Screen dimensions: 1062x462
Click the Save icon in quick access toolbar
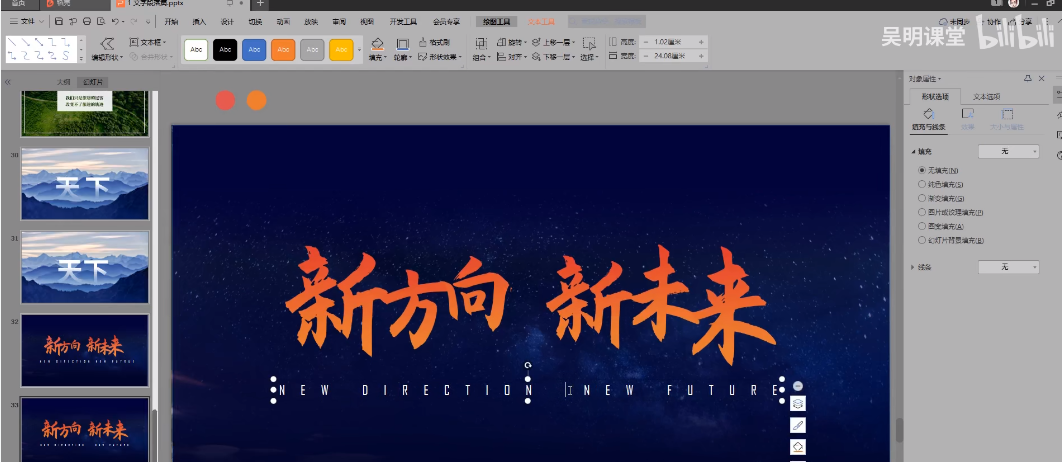click(59, 22)
